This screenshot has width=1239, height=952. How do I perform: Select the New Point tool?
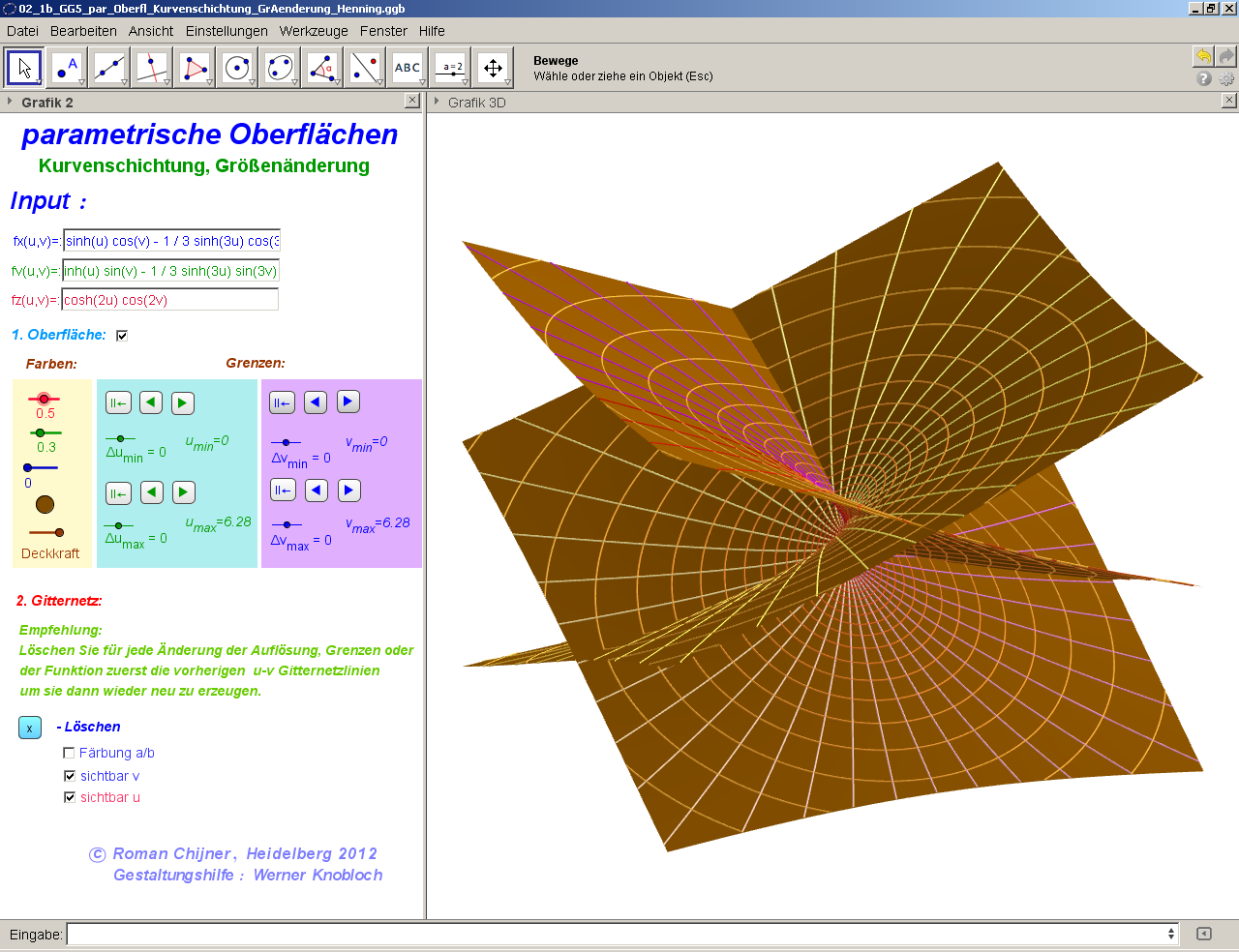[67, 68]
